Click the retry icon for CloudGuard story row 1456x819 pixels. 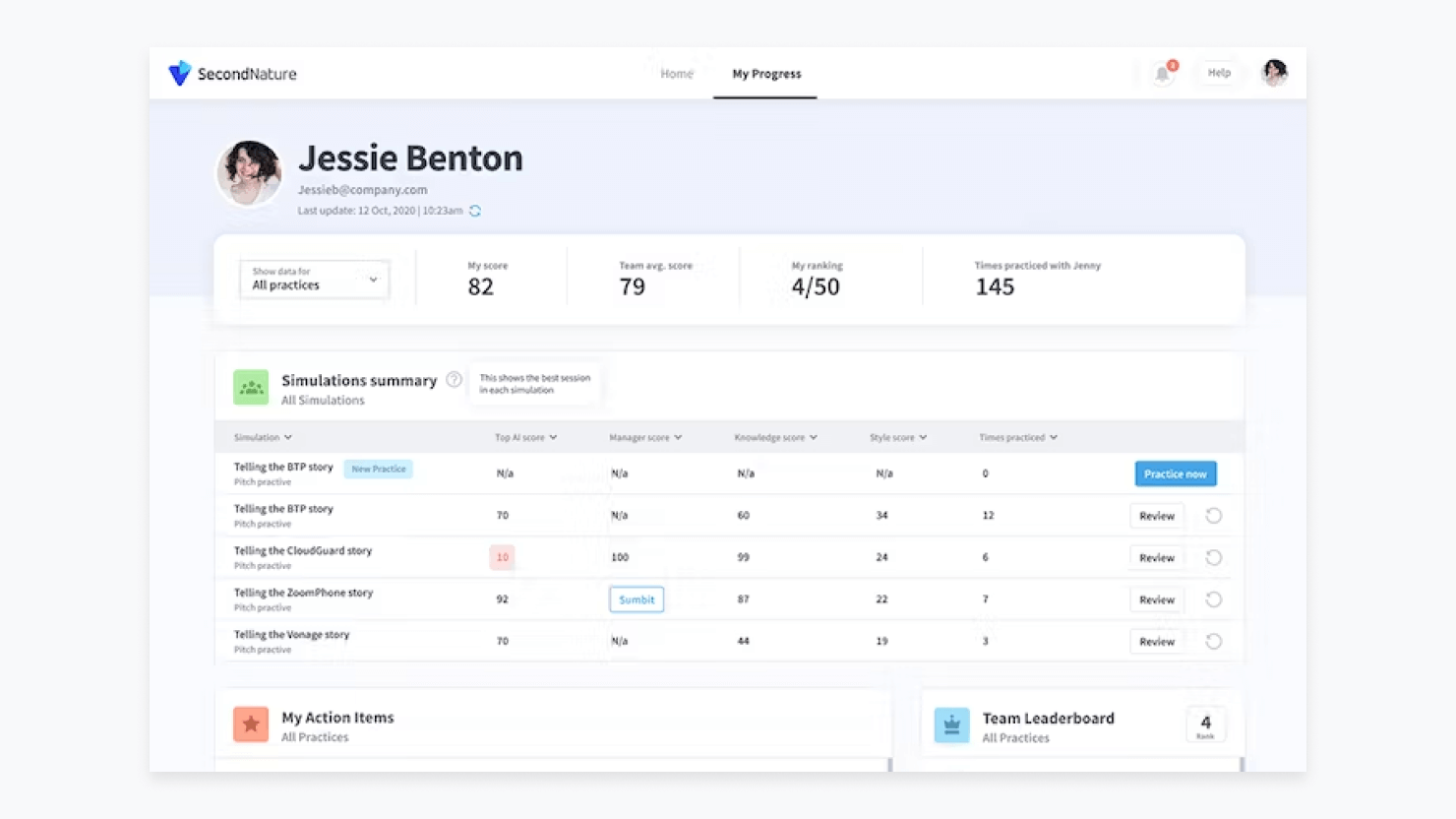click(1214, 557)
